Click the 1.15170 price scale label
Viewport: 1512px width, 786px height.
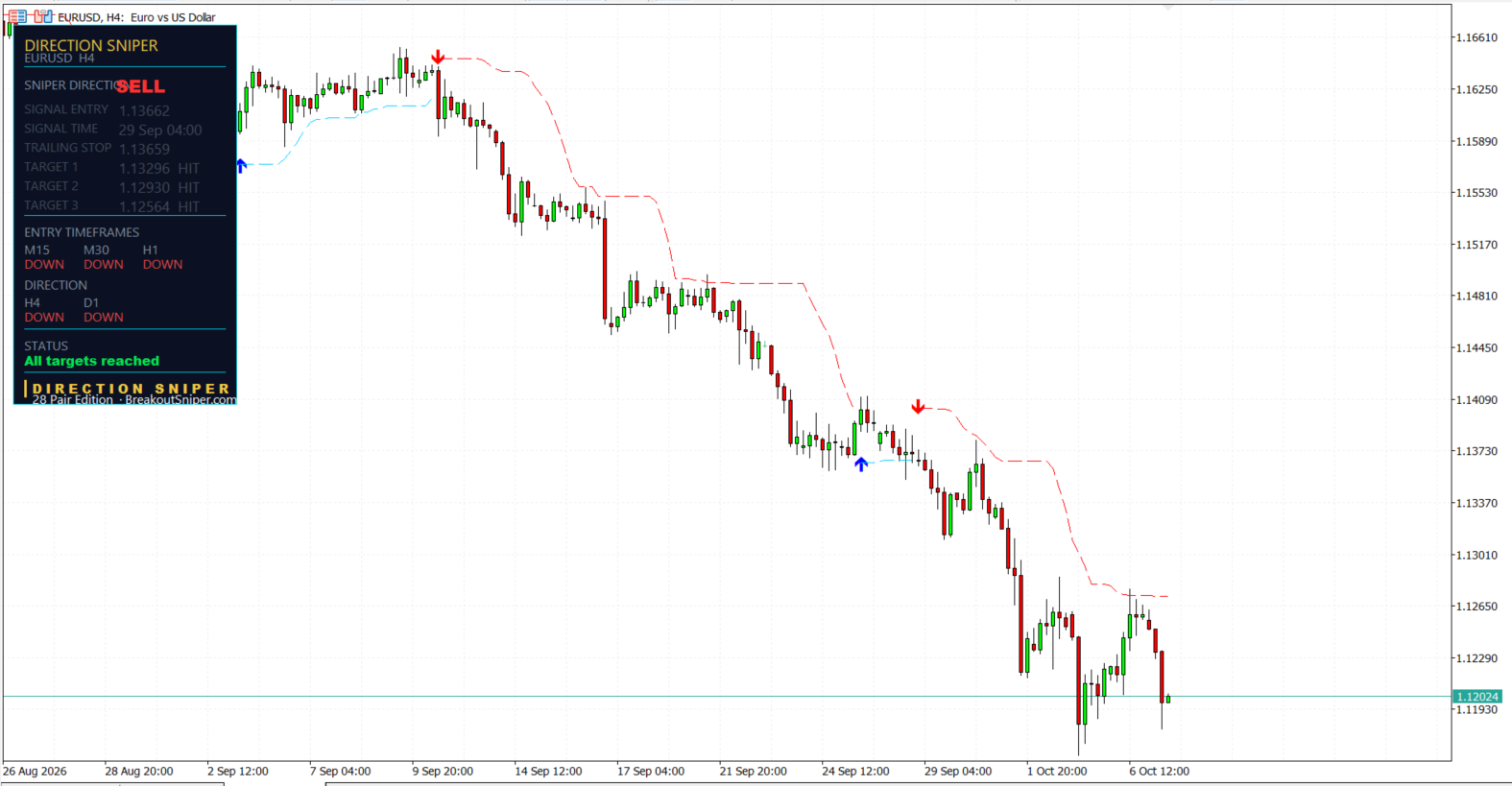click(1476, 245)
